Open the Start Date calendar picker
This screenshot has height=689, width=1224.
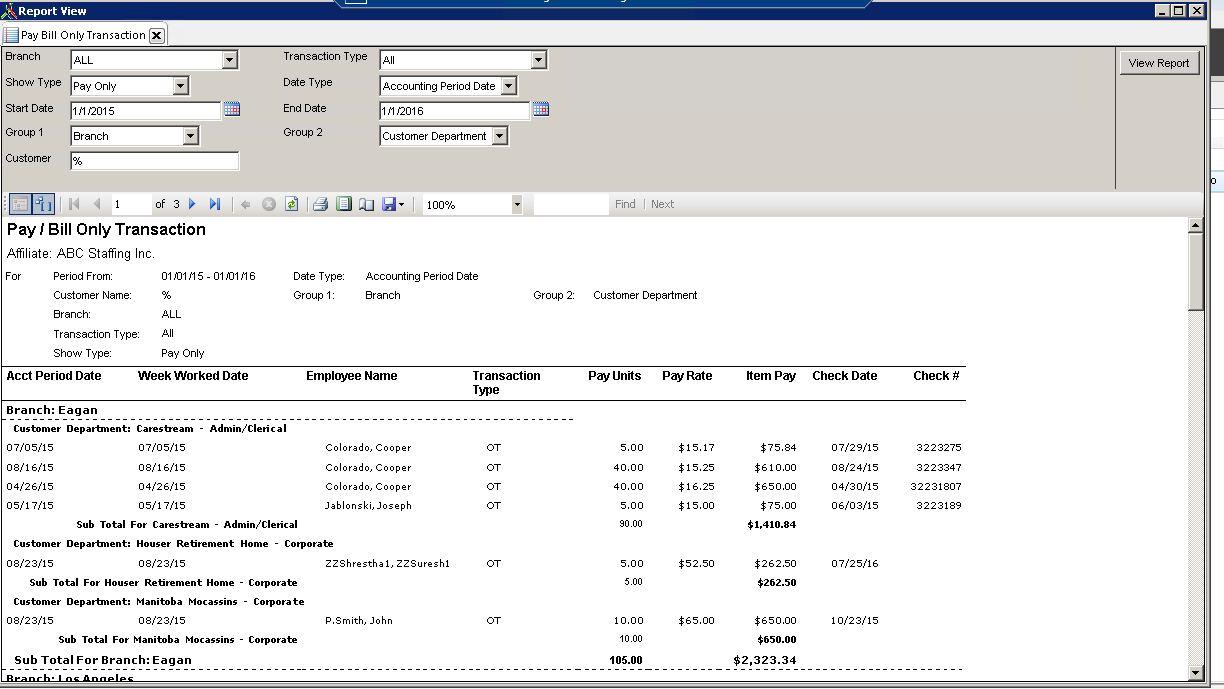point(232,110)
